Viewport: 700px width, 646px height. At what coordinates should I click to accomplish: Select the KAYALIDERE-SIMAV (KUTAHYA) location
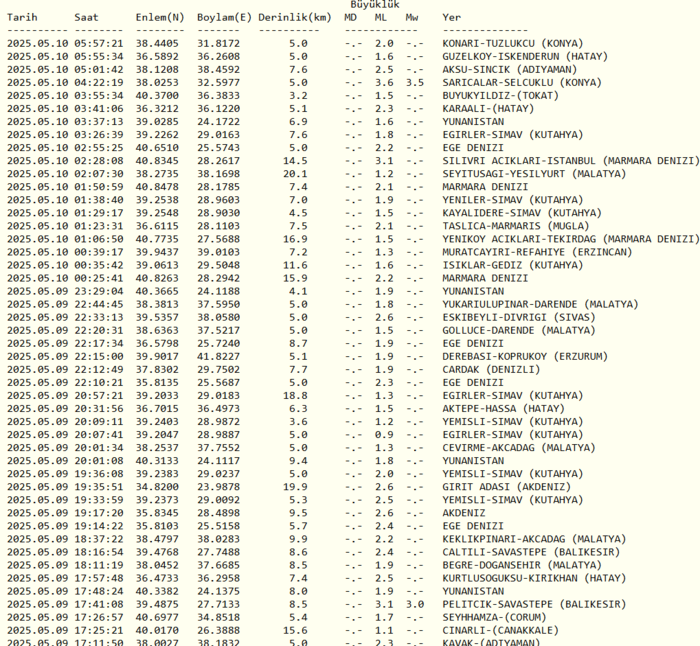pos(522,213)
